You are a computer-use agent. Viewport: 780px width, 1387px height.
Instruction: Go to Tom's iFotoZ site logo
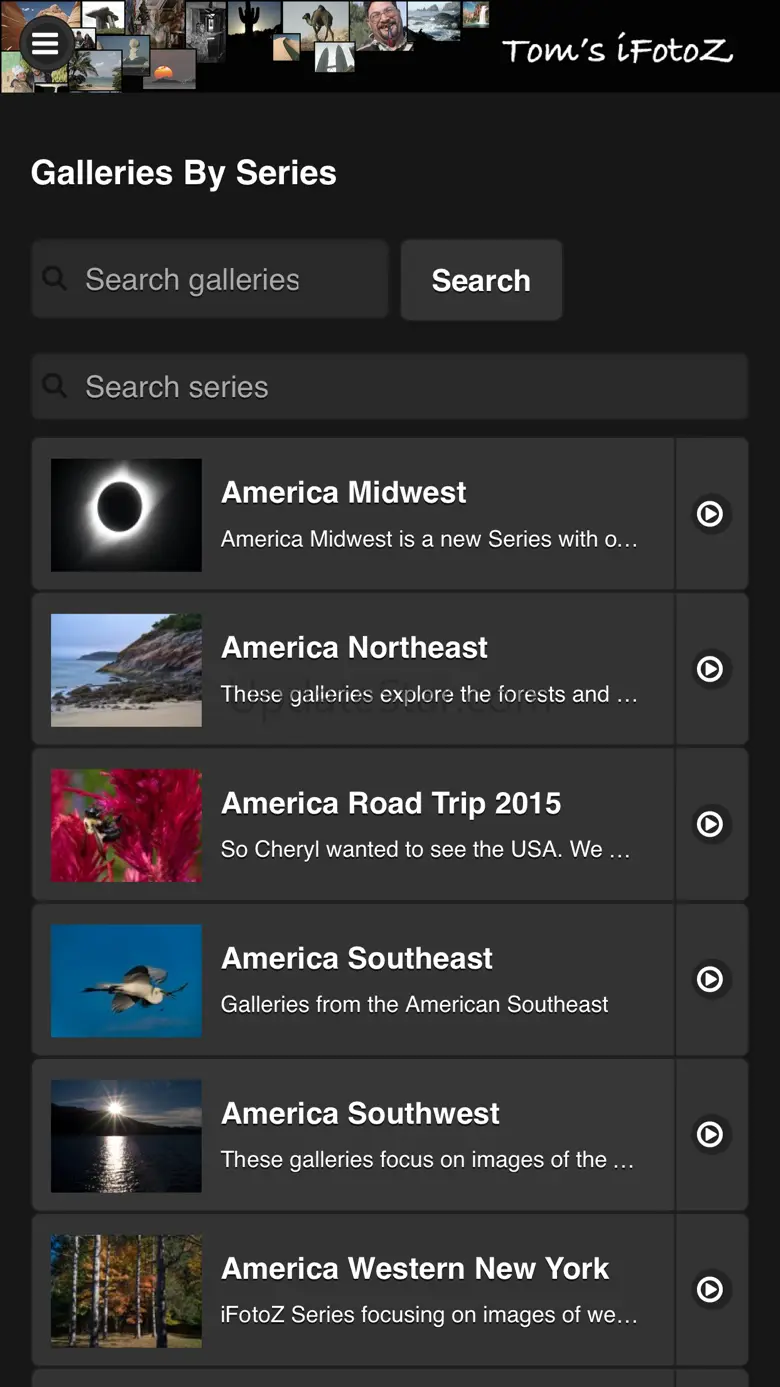pos(617,50)
